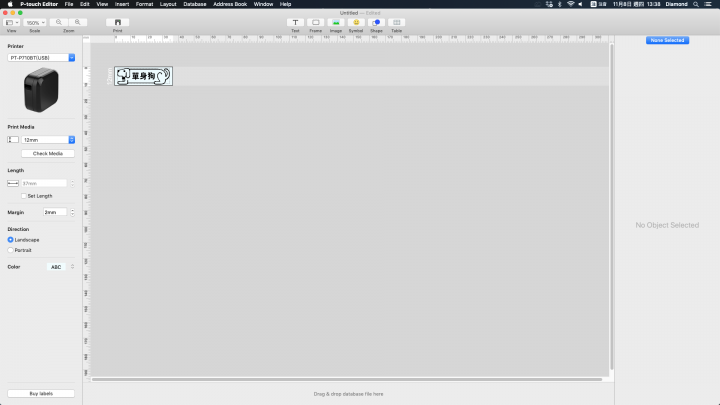Enable the Set Length checkbox
This screenshot has height=405, width=720.
click(23, 196)
